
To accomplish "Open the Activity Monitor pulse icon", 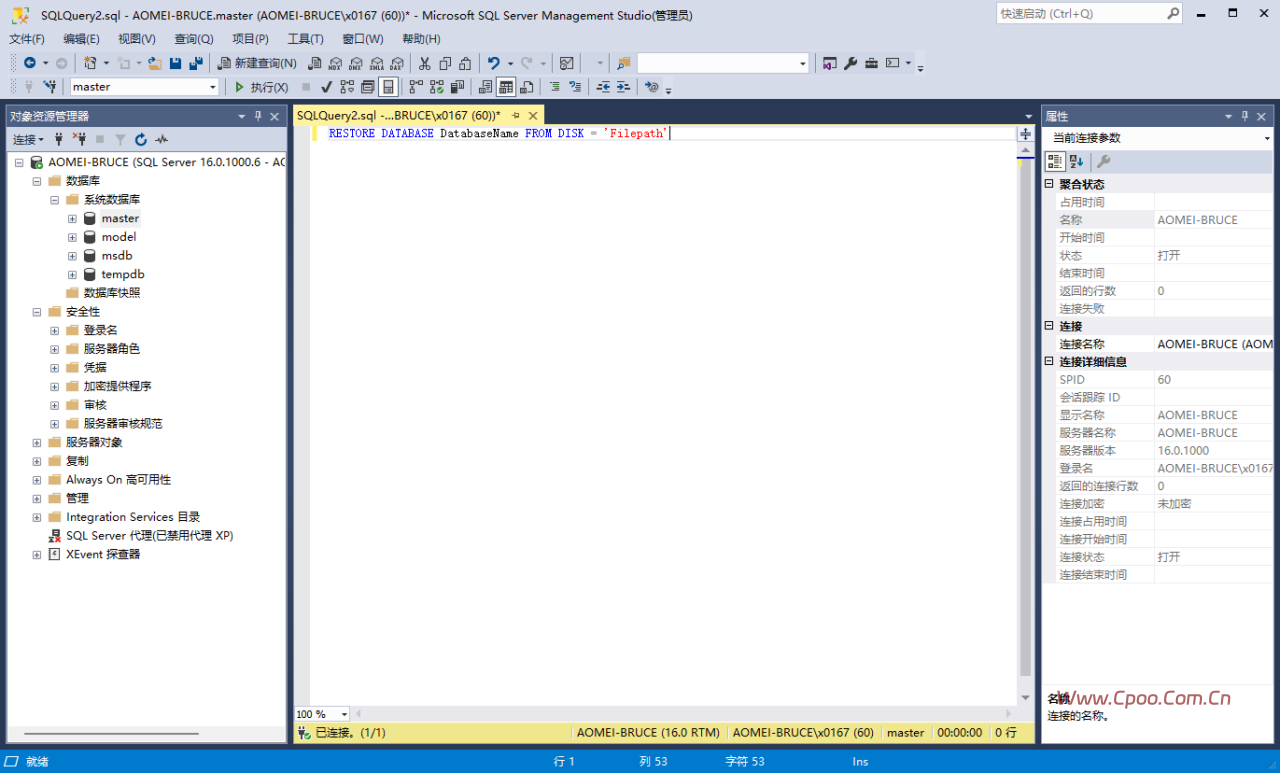I will tap(162, 140).
